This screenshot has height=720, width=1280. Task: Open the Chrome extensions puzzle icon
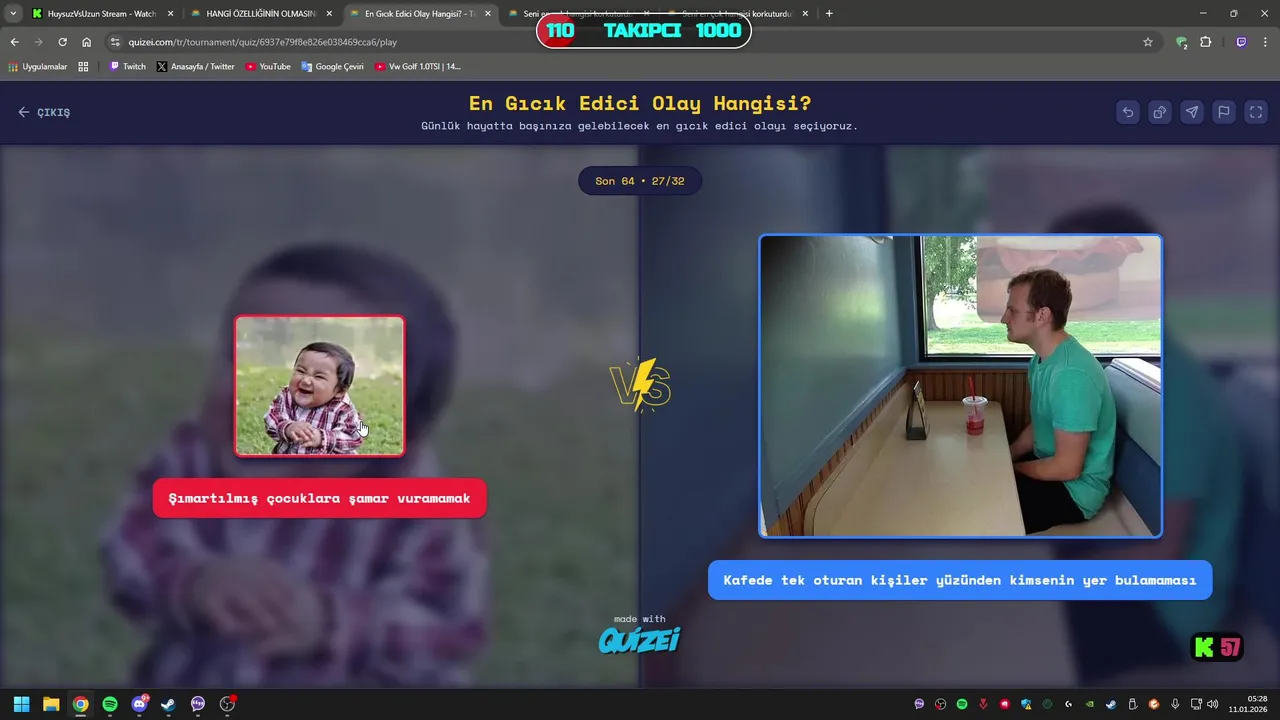[x=1205, y=42]
